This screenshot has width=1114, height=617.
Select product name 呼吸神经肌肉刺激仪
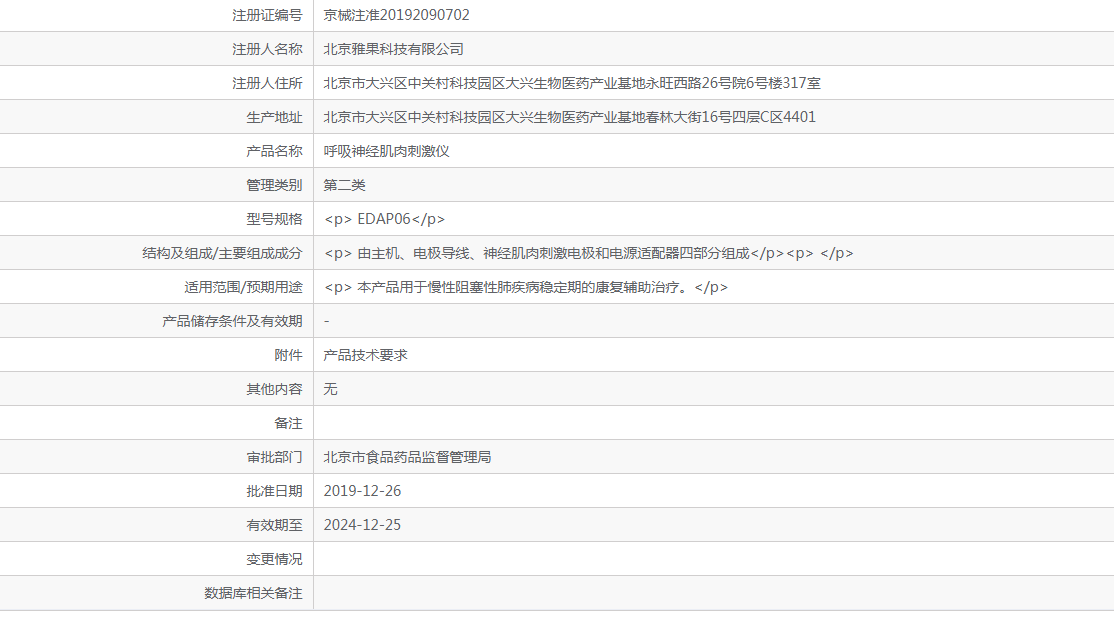point(386,151)
